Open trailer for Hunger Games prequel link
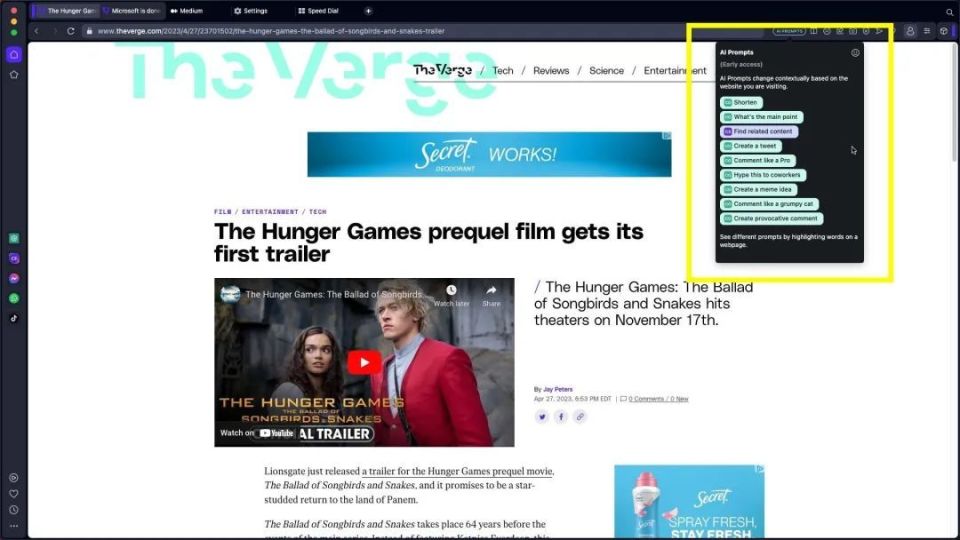 (458, 471)
